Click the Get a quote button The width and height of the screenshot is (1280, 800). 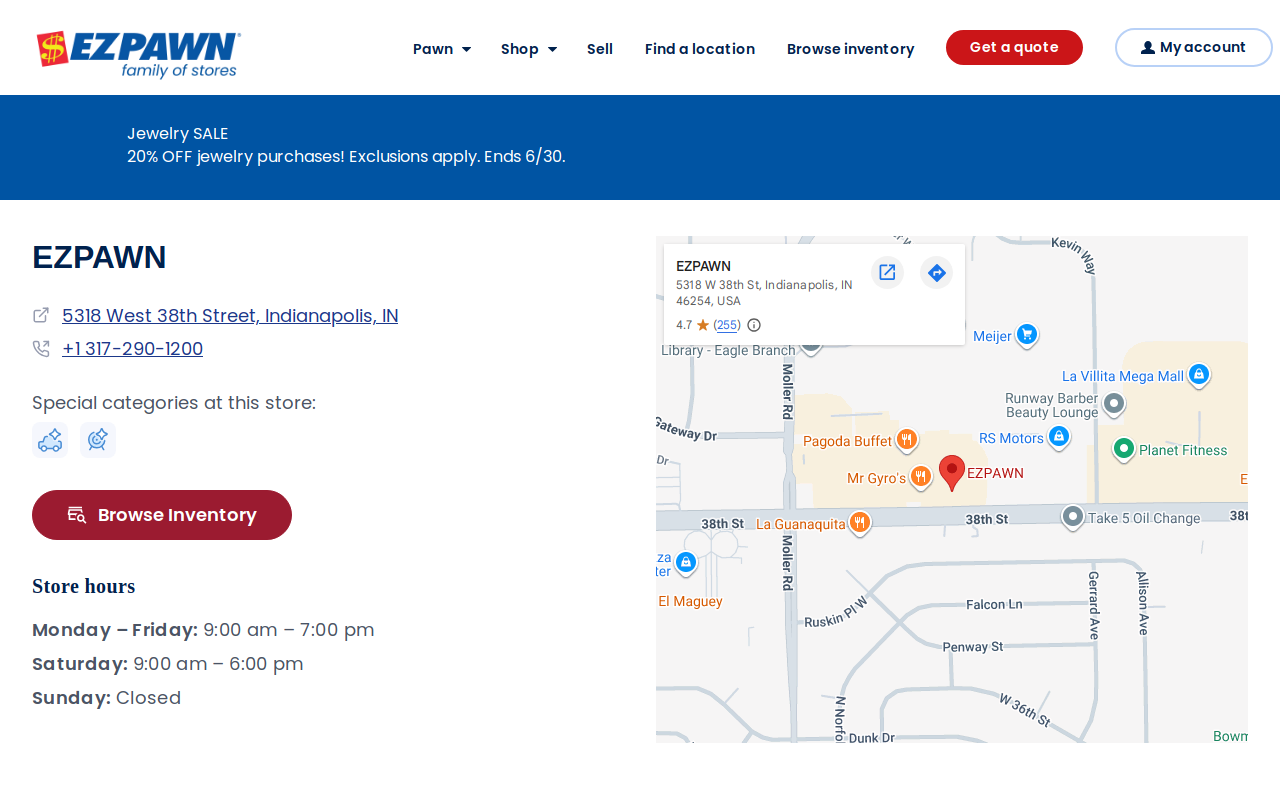tap(1014, 47)
